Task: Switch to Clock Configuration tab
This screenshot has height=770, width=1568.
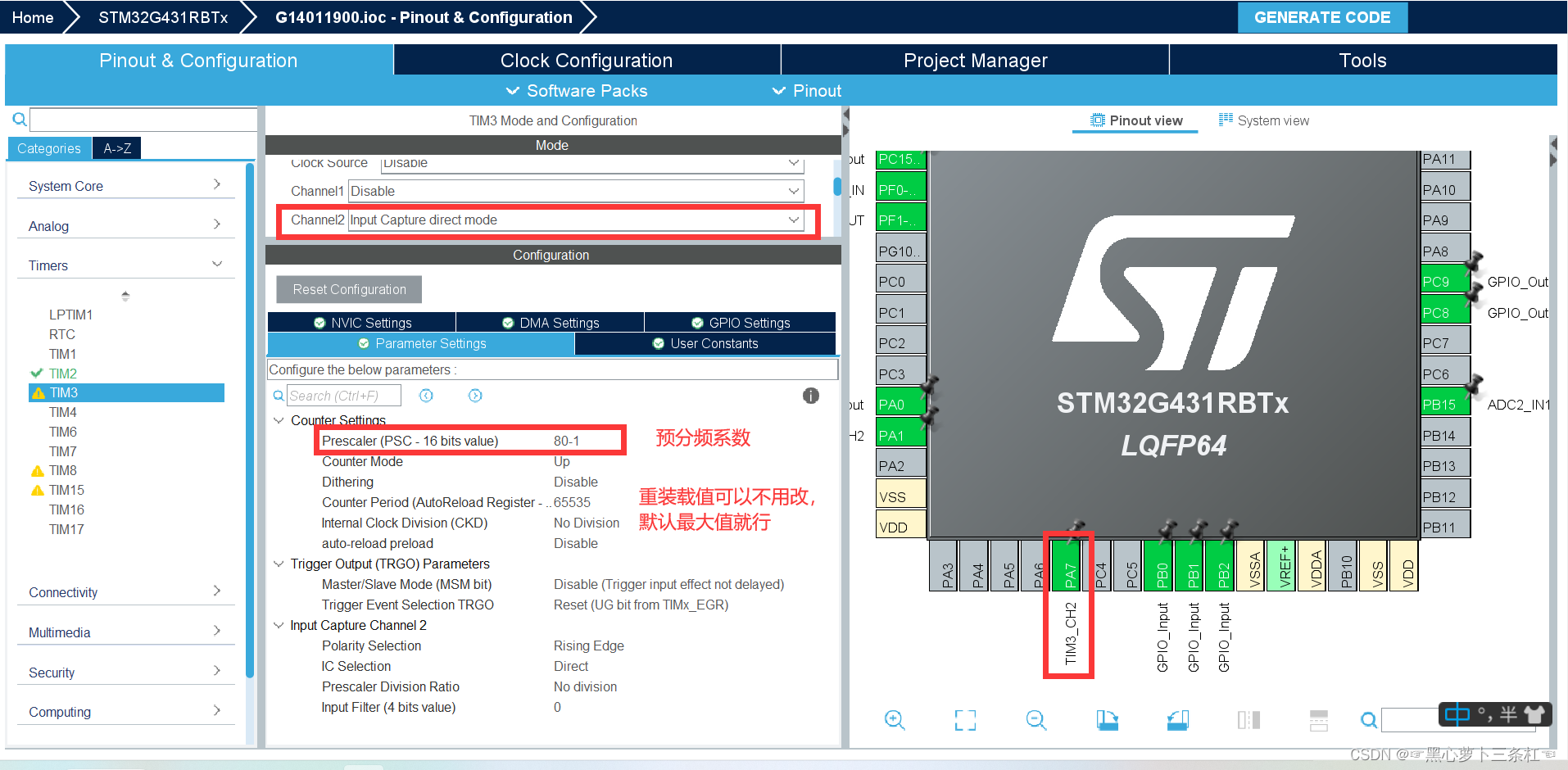Action: [587, 61]
